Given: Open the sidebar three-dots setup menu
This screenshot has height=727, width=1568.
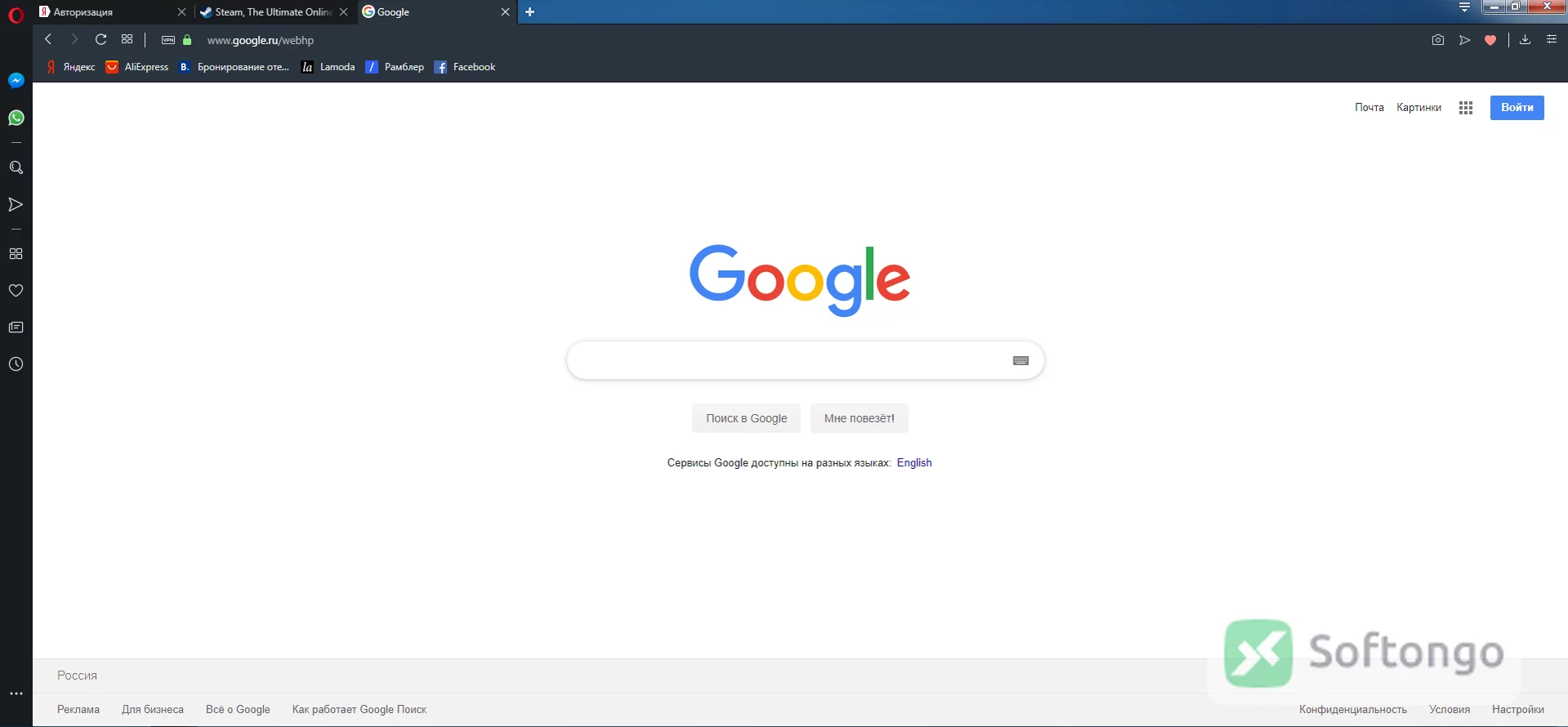Looking at the screenshot, I should coord(16,694).
